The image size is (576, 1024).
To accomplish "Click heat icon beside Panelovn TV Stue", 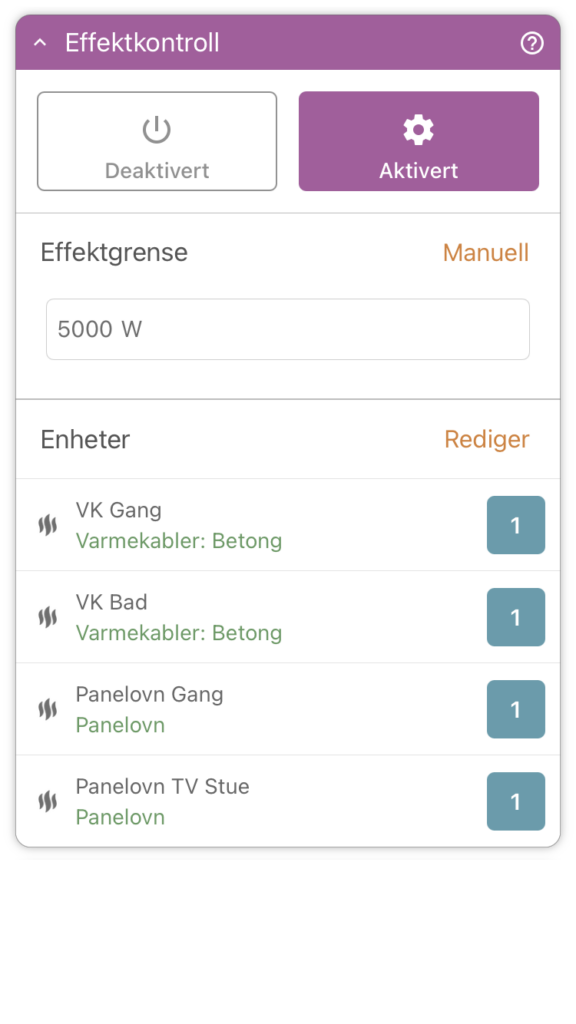I will click(48, 801).
